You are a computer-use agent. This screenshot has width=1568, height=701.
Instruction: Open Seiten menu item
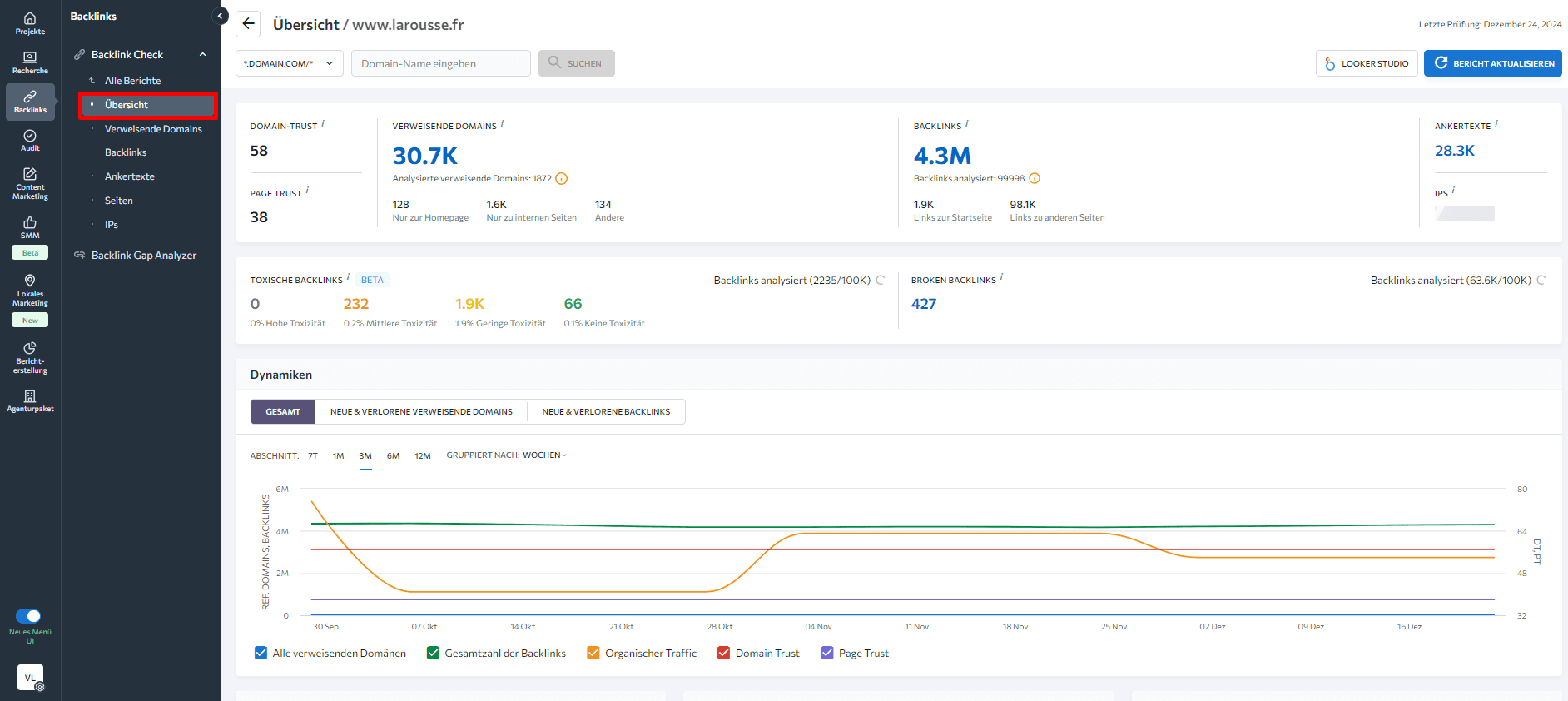pyautogui.click(x=119, y=201)
